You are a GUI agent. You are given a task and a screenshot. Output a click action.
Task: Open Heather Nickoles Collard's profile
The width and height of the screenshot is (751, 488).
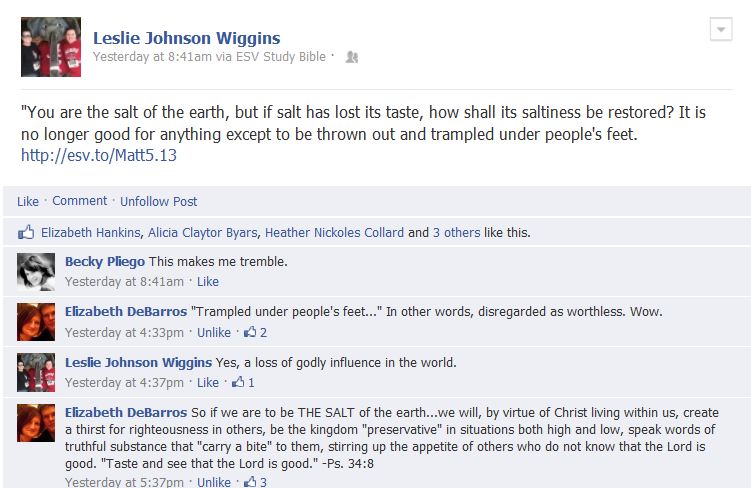(x=334, y=232)
